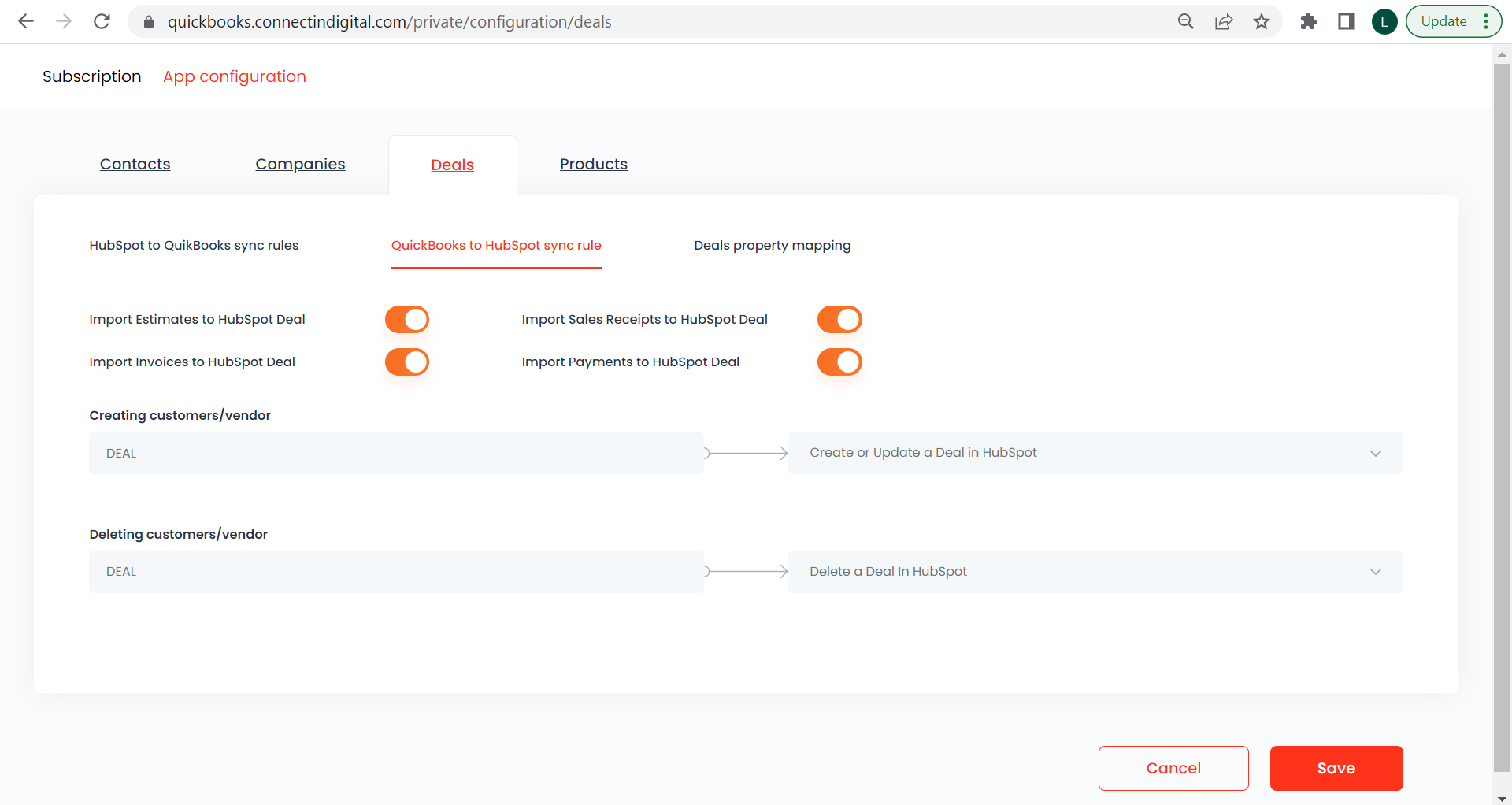Save the deals configuration

click(1336, 768)
